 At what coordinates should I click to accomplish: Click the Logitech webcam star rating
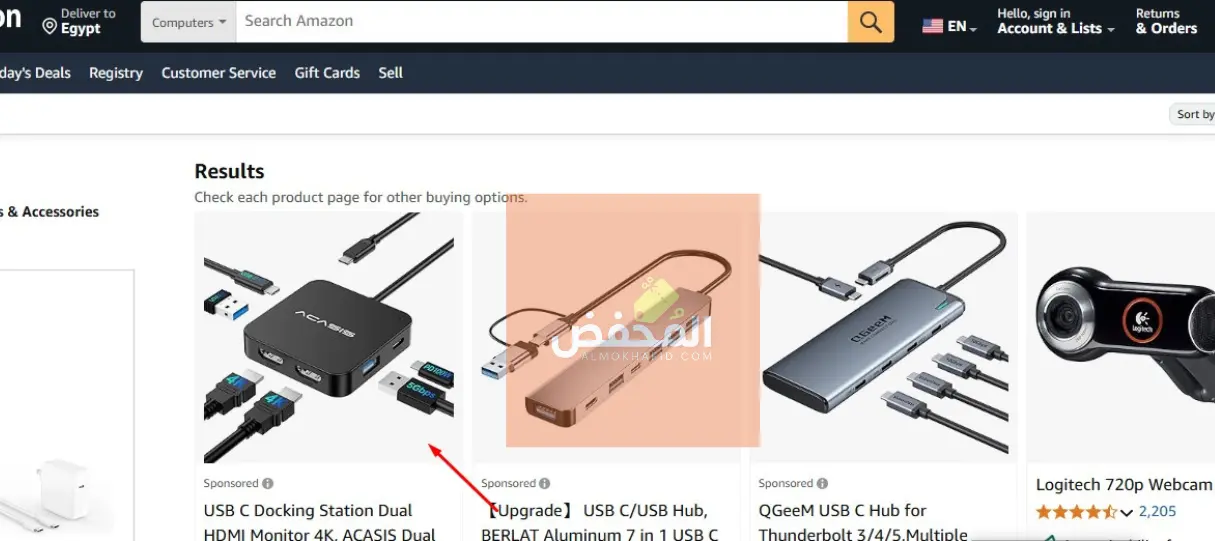pos(1076,512)
